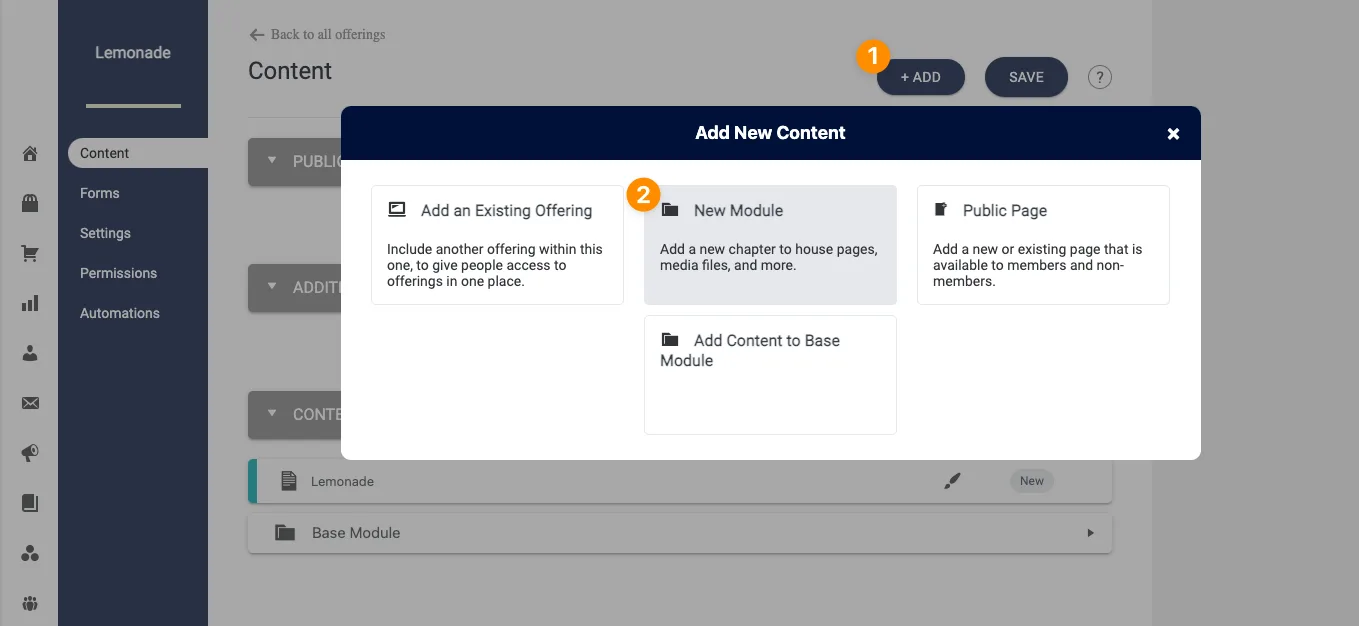Open the home dashboard icon
This screenshot has width=1359, height=626.
pos(29,153)
